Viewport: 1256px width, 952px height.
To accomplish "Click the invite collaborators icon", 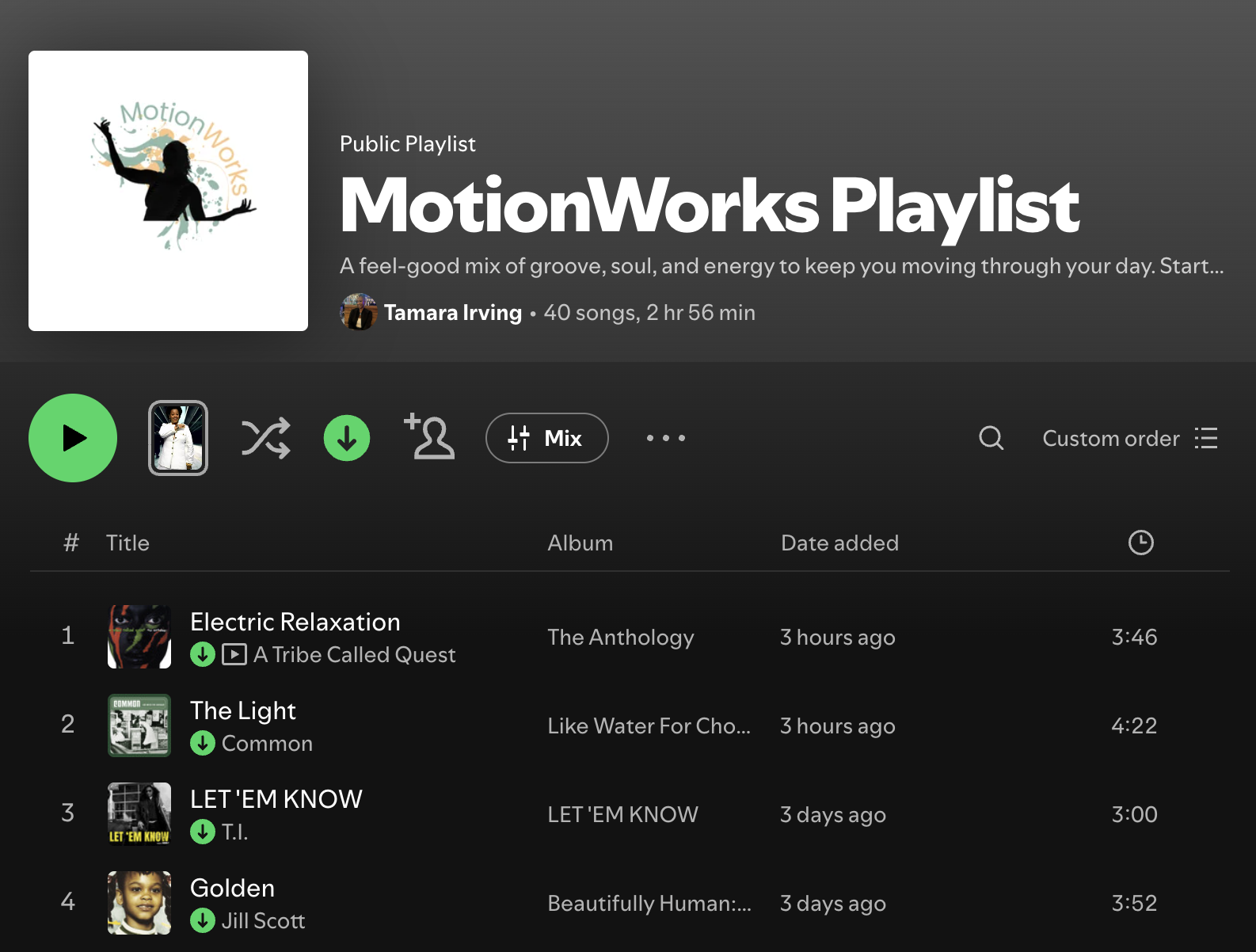I will click(429, 436).
